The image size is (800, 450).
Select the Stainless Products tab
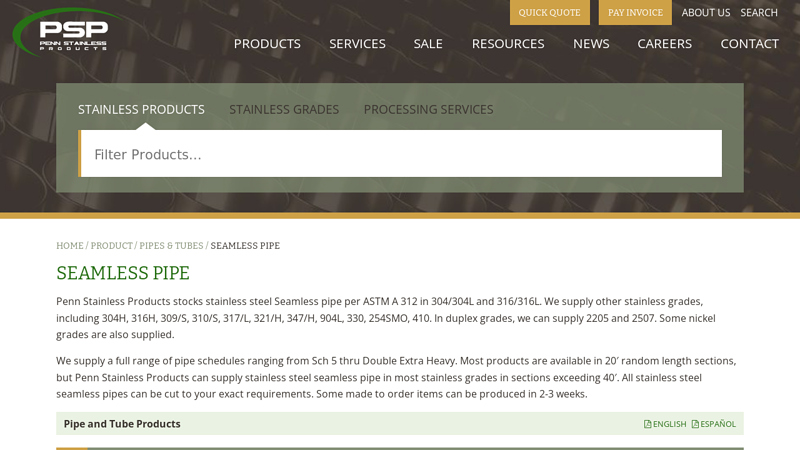(141, 110)
